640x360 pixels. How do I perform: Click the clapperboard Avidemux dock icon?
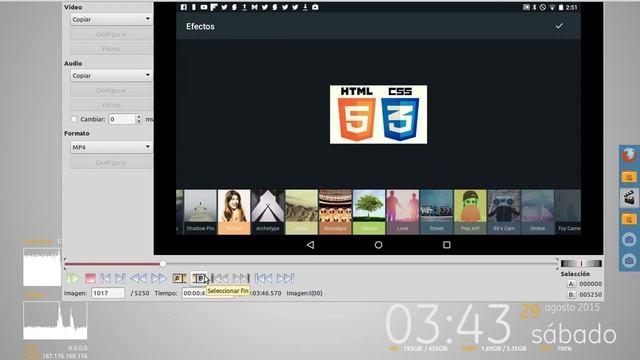pyautogui.click(x=629, y=197)
